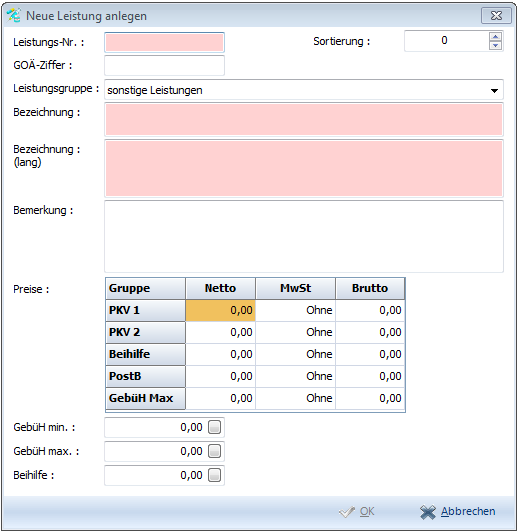Click into the GOÄ-Ziffer field

coord(165,65)
